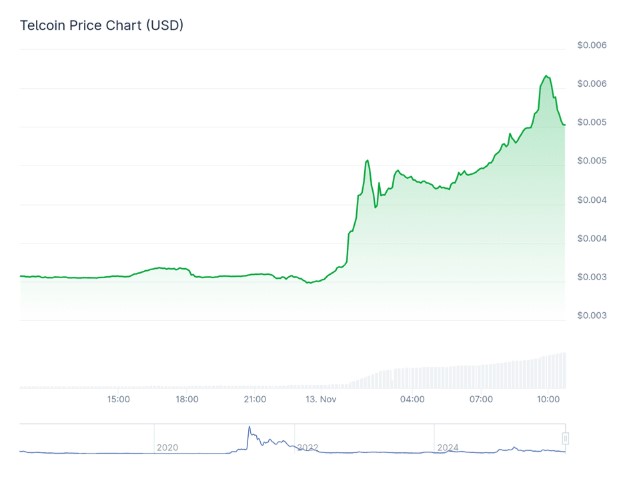Jump to 2020 in the navigator timeline
The width and height of the screenshot is (631, 477).
167,448
